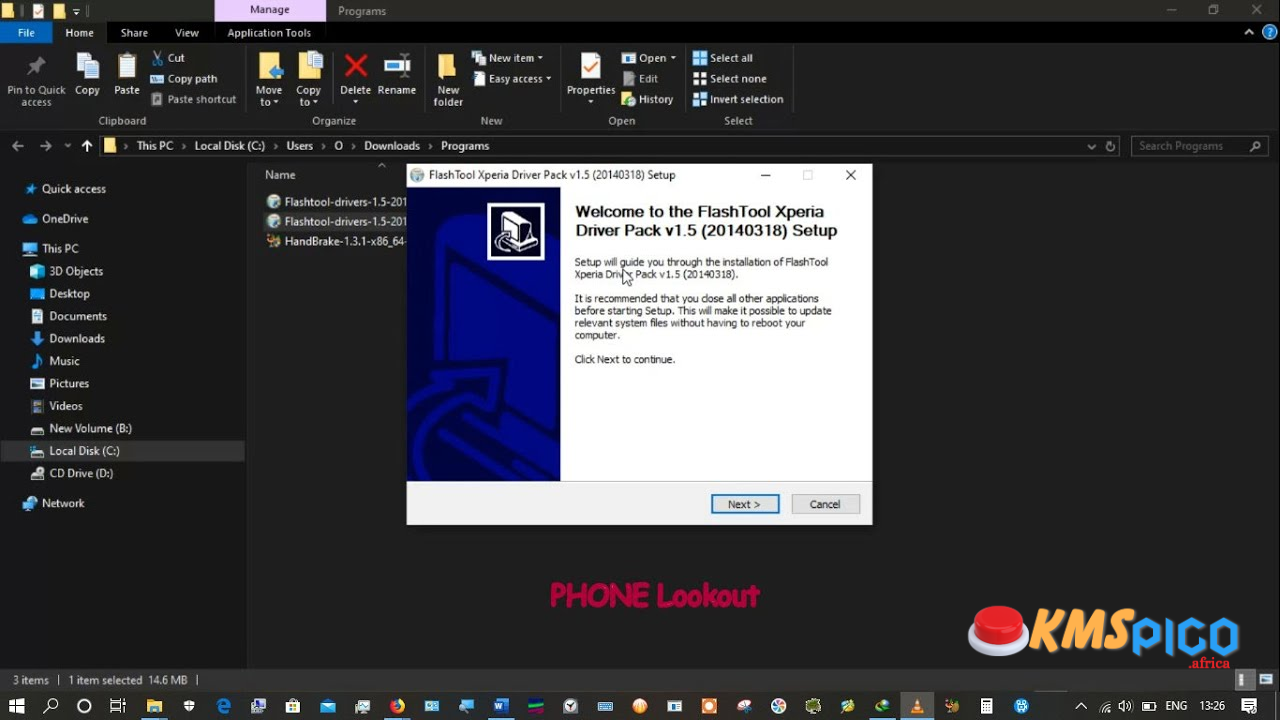The image size is (1280, 720).
Task: Click Next in the setup dialog
Action: click(745, 504)
